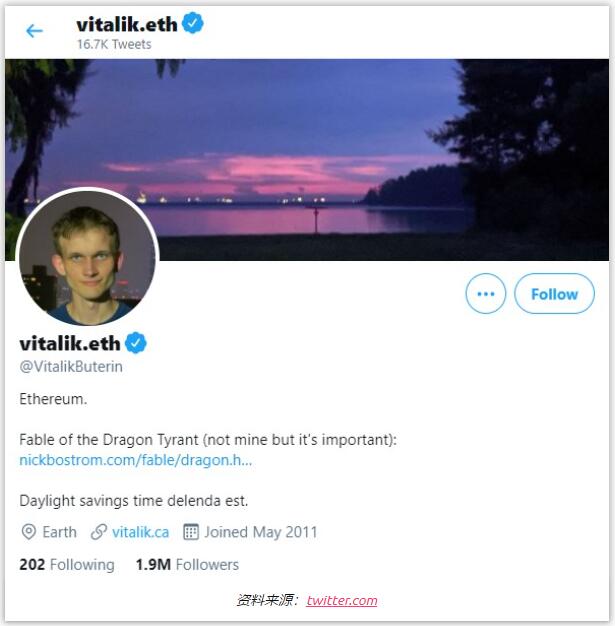Click the calendar icon beside Joined May 2011
The height and width of the screenshot is (626, 615).
click(191, 532)
